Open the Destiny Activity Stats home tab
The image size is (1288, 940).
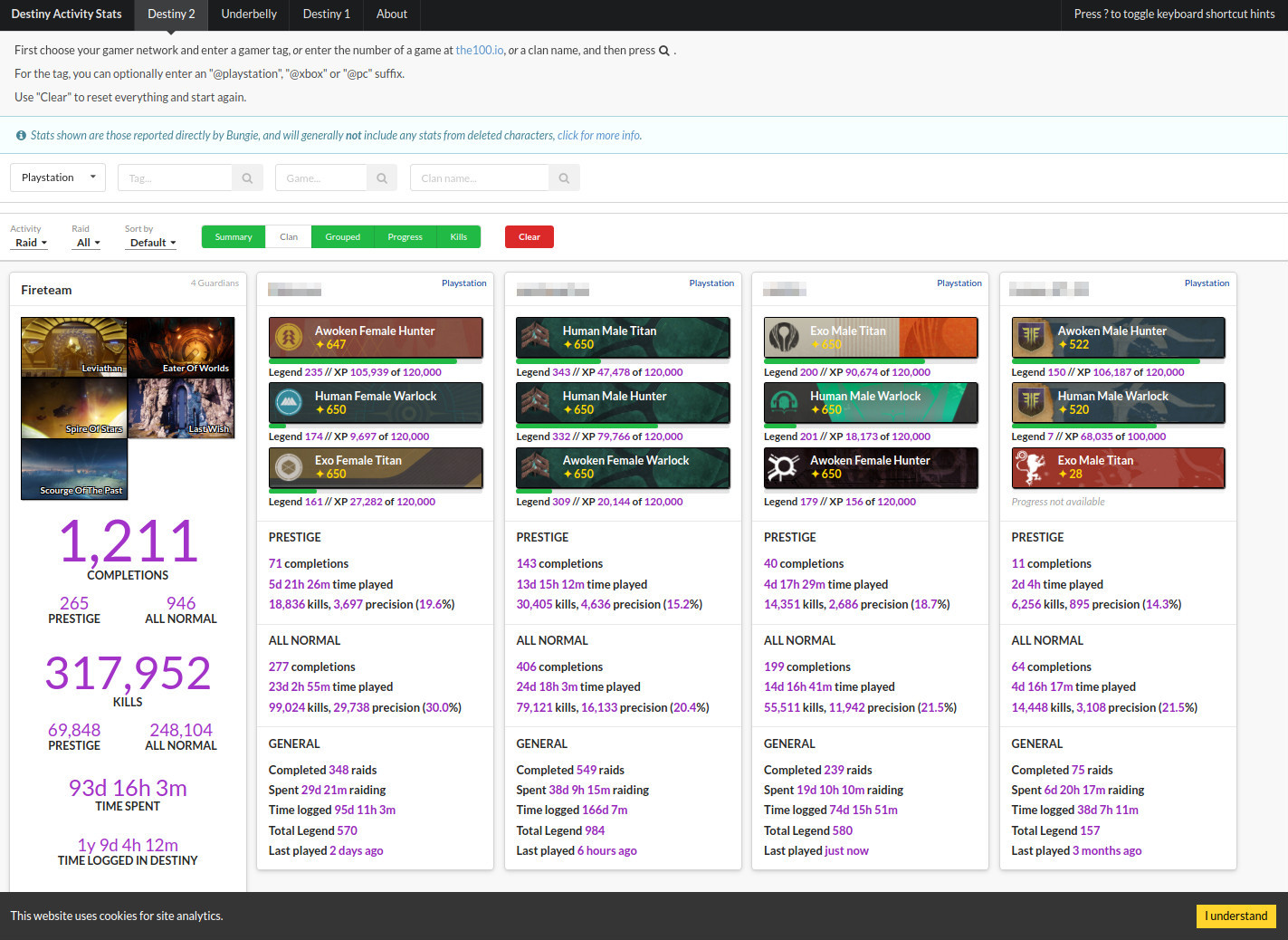67,14
